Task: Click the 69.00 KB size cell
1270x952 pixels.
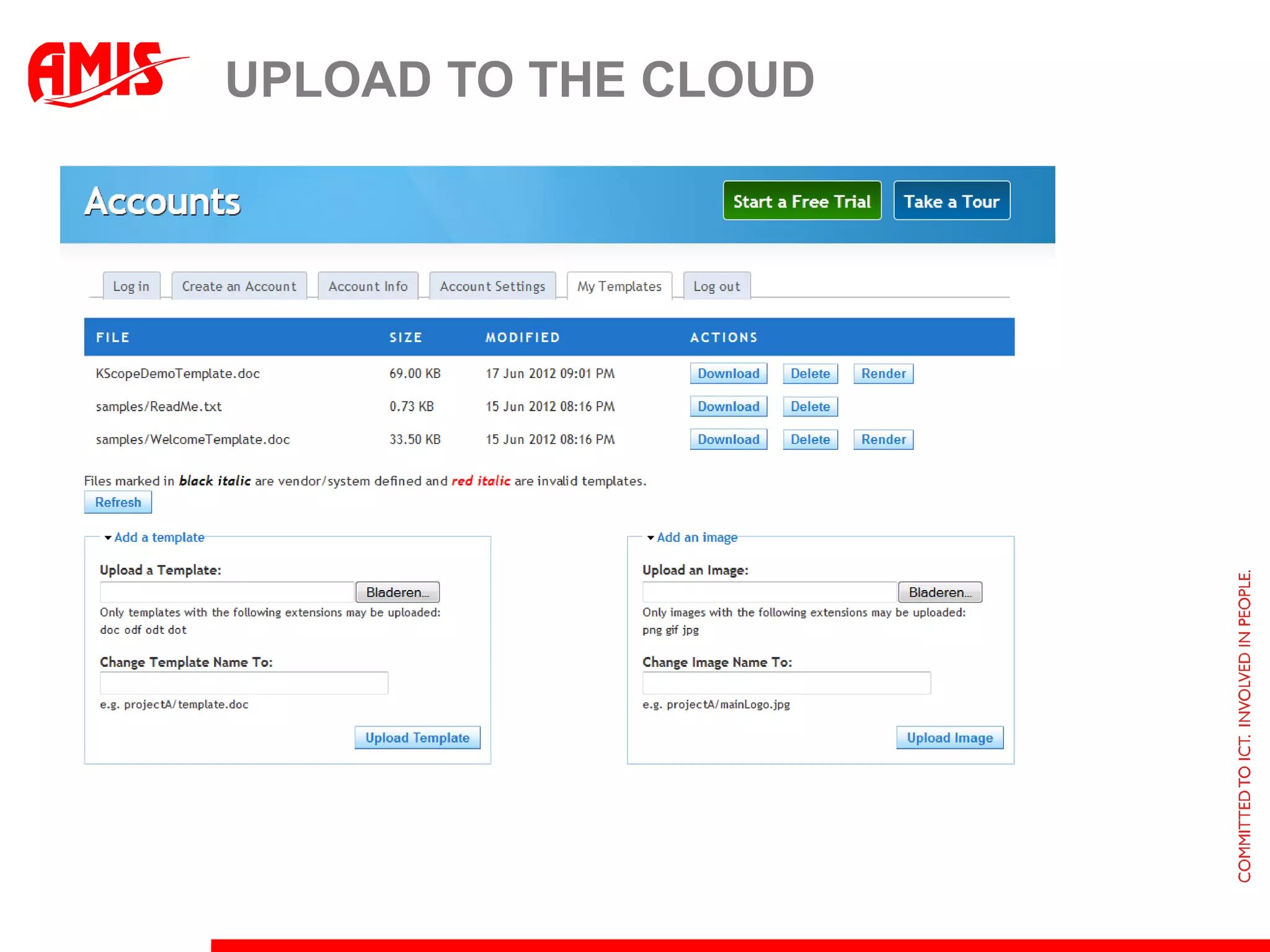Action: tap(415, 373)
